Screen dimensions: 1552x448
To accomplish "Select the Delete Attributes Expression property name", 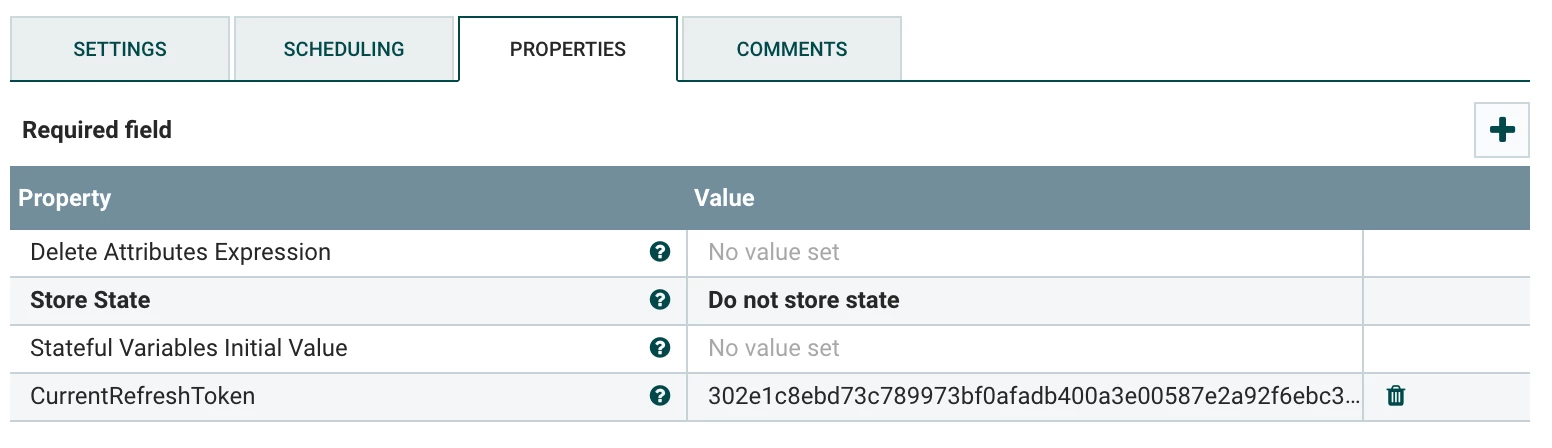I will click(181, 252).
